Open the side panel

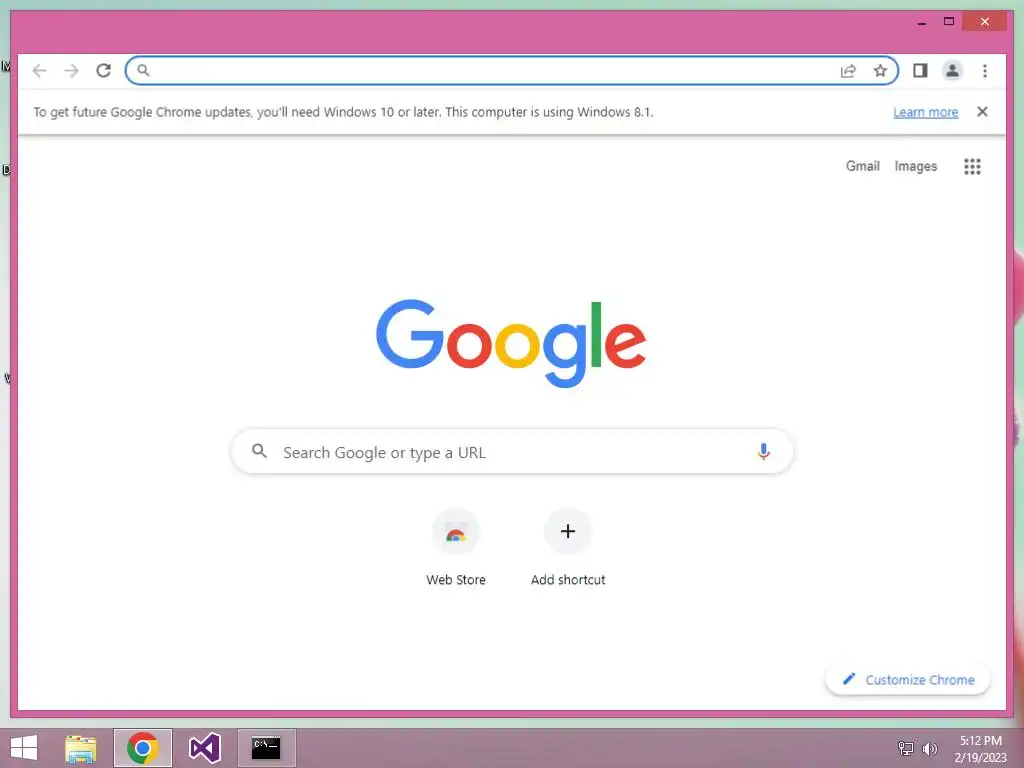pyautogui.click(x=920, y=71)
